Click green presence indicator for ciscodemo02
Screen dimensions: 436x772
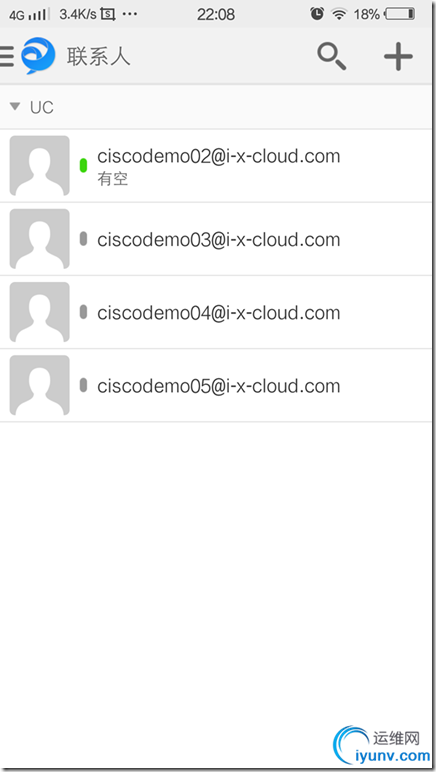83,165
